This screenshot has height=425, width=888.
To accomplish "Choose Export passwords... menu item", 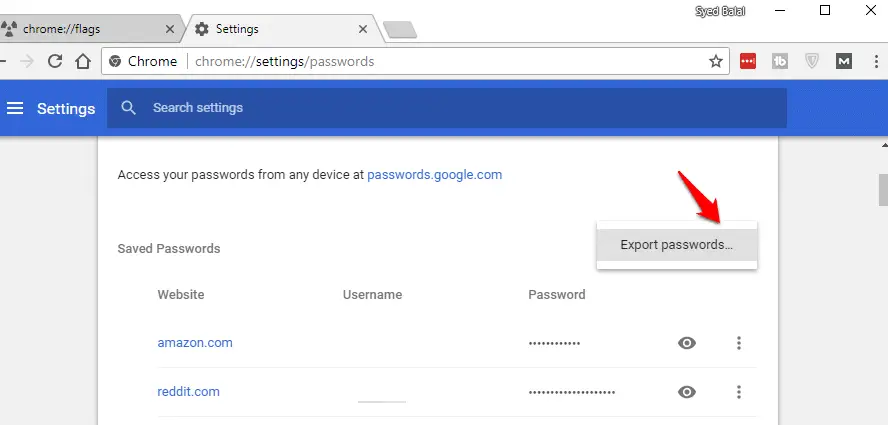I will [x=677, y=245].
